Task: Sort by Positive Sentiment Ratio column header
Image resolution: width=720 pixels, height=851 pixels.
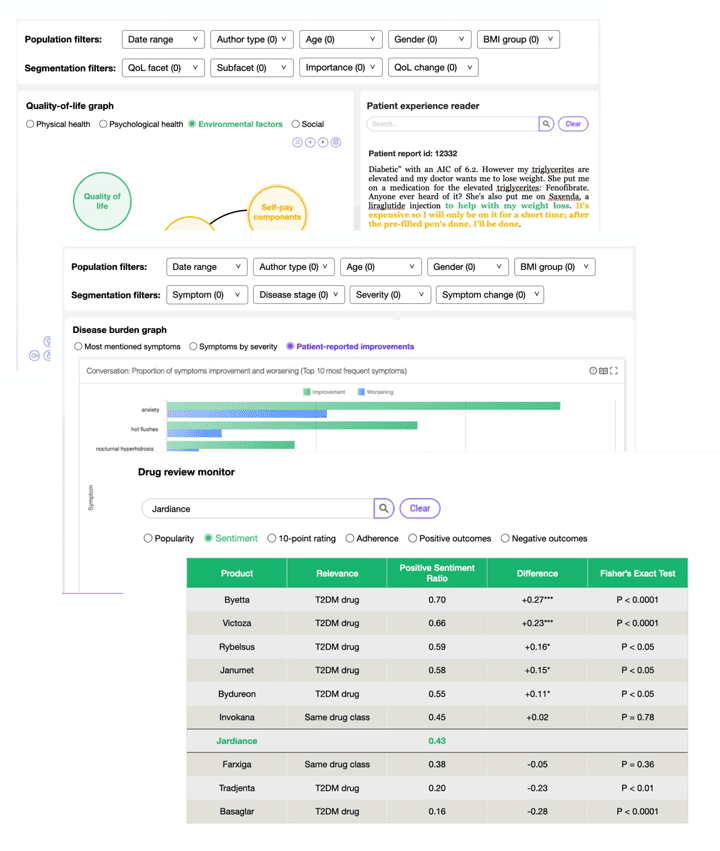Action: tap(438, 573)
